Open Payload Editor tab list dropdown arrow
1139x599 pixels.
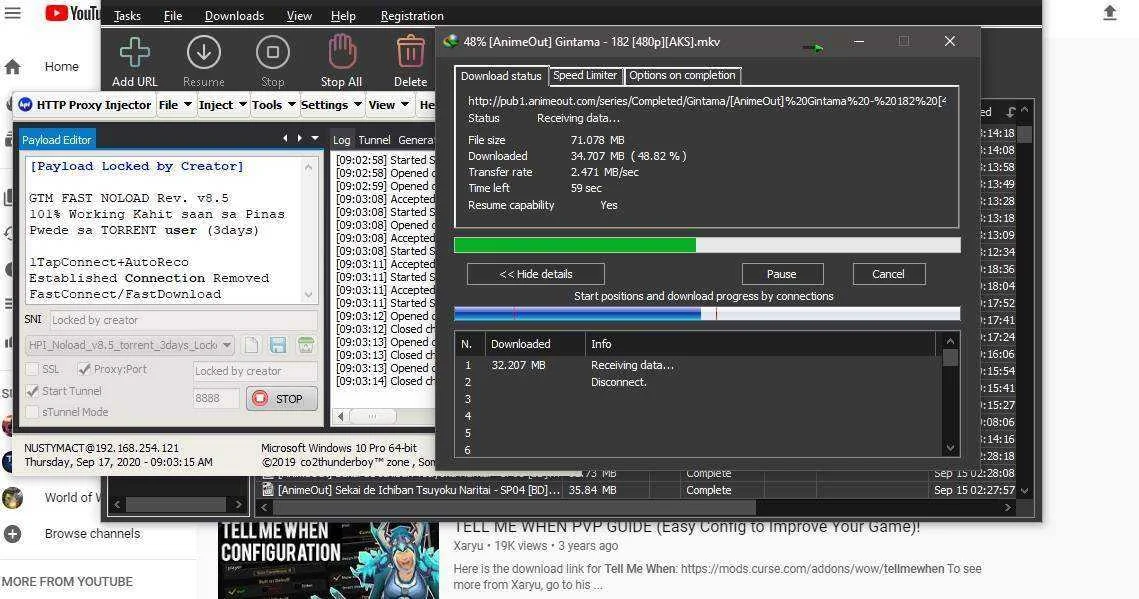315,138
